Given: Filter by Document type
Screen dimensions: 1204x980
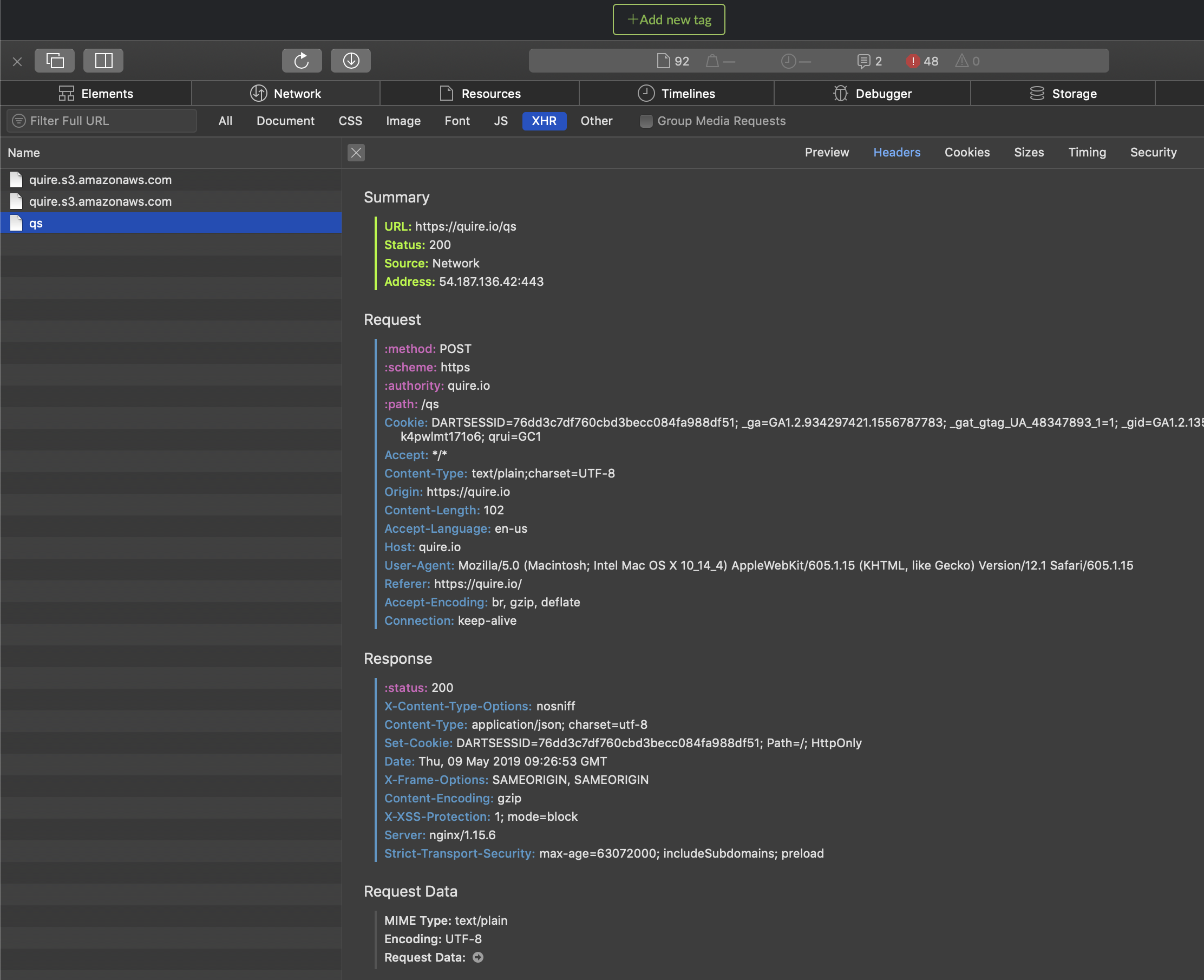Looking at the screenshot, I should [x=286, y=121].
